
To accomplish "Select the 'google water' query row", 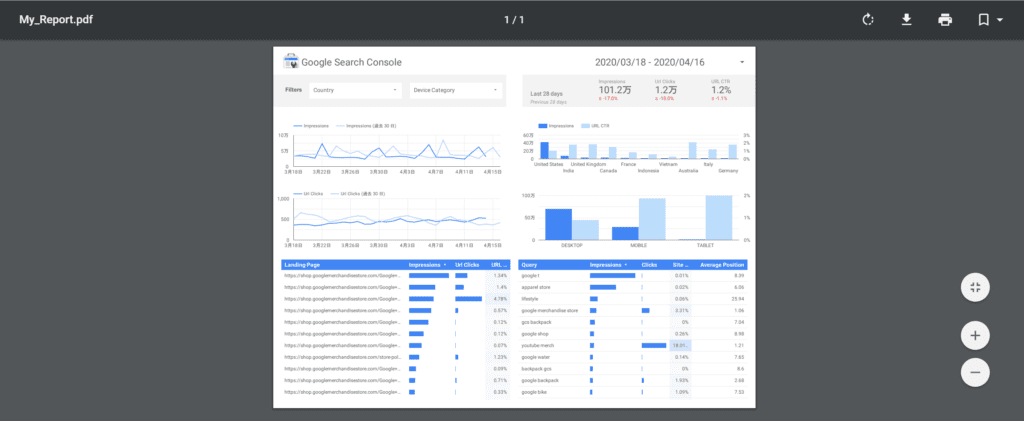I will pos(633,357).
